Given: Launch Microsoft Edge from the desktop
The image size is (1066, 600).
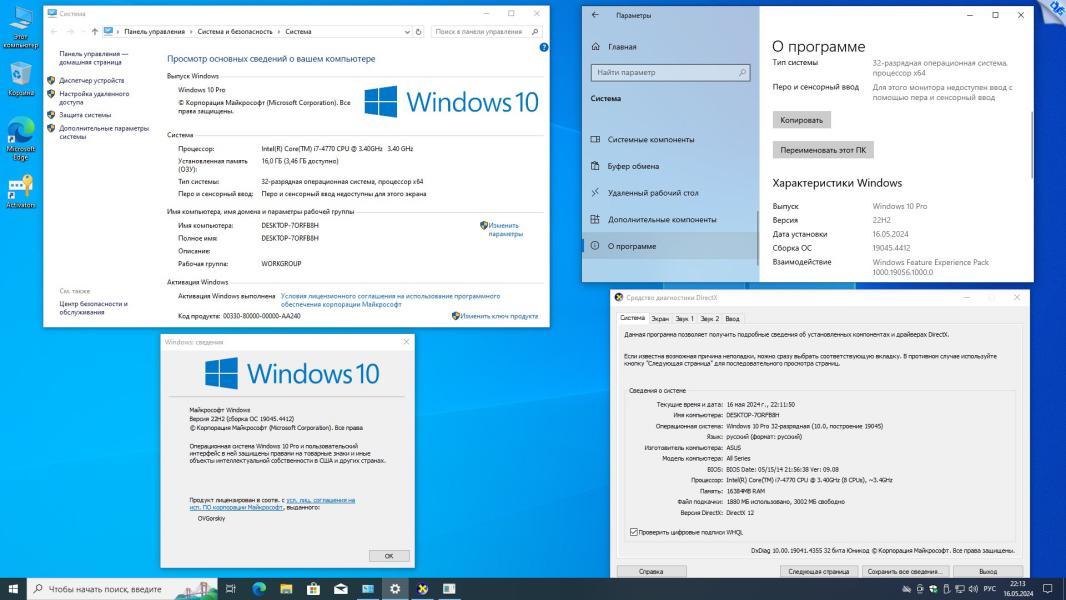Looking at the screenshot, I should 20,138.
